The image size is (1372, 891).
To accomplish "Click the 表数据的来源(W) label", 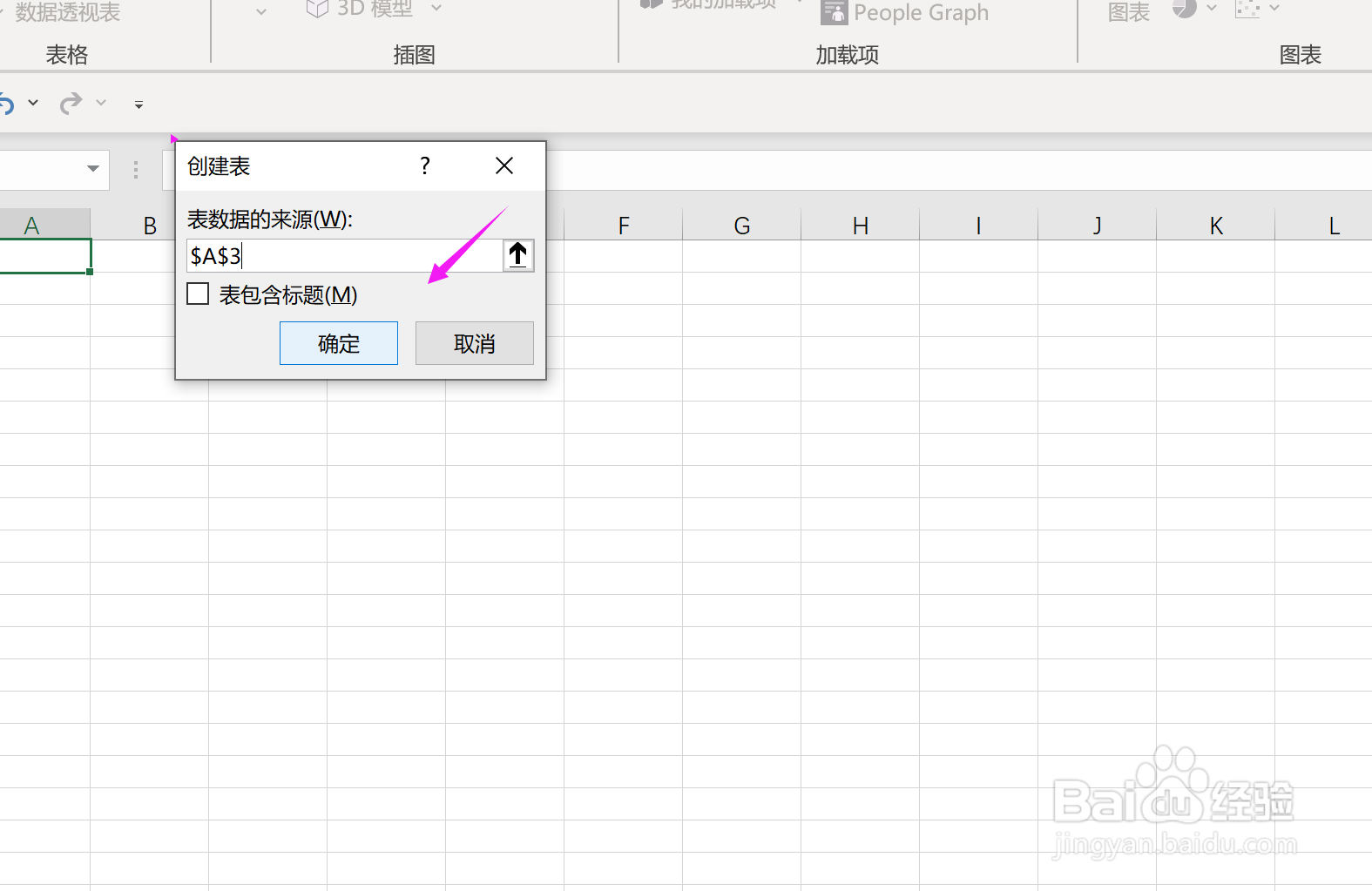I will pyautogui.click(x=270, y=219).
